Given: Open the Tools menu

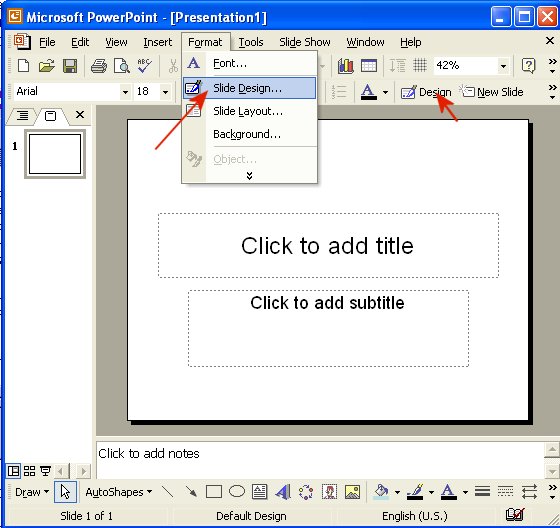Looking at the screenshot, I should [x=251, y=42].
